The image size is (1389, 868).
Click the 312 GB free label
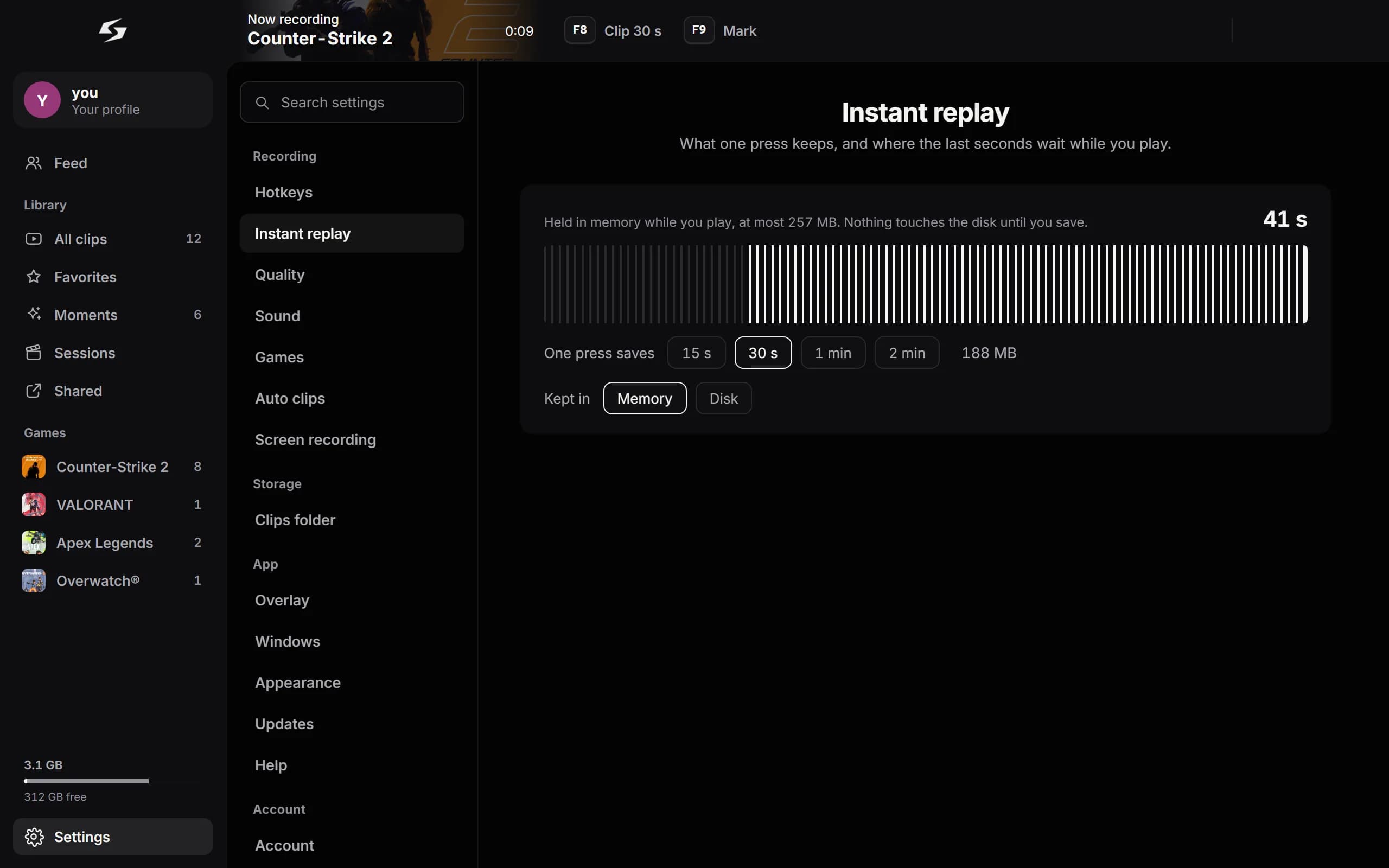click(55, 797)
